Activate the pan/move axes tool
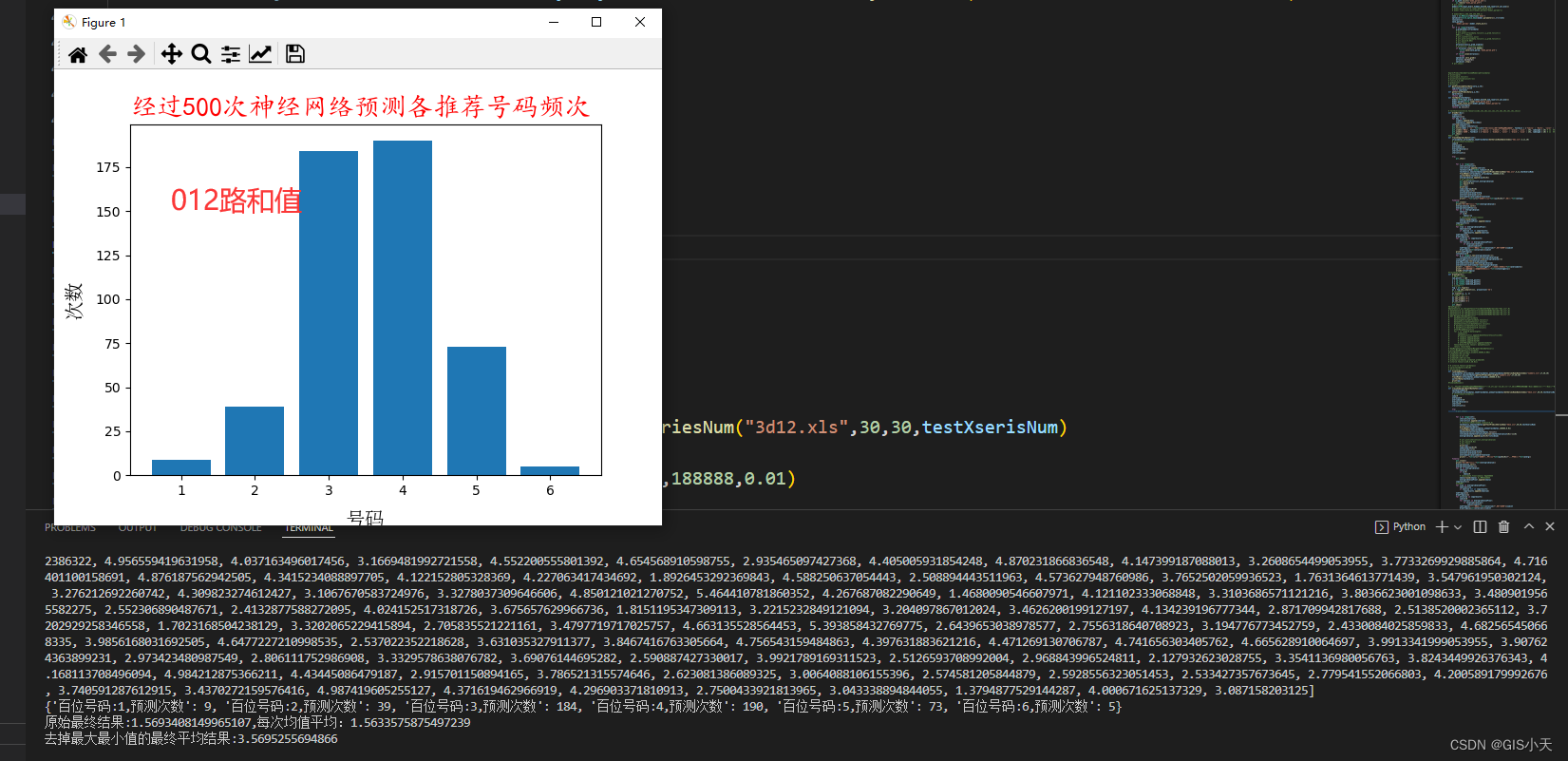This screenshot has width=1568, height=761. pos(171,54)
